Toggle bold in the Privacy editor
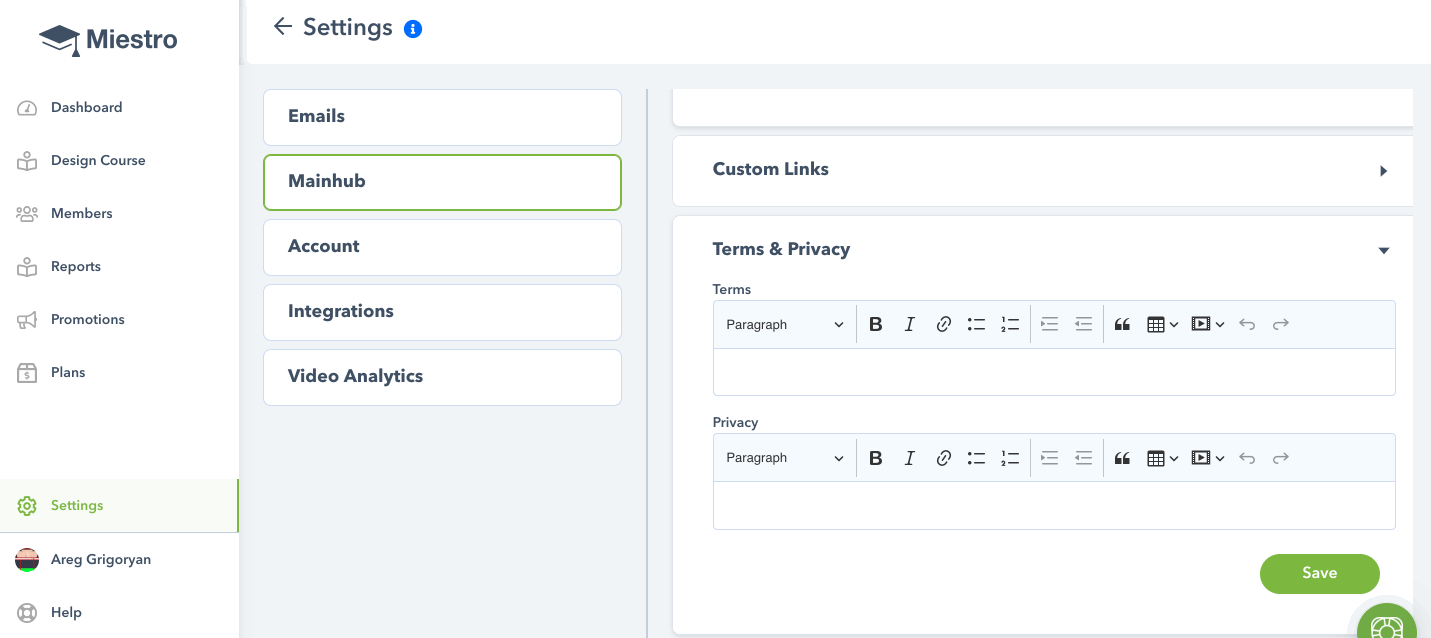 tap(876, 458)
